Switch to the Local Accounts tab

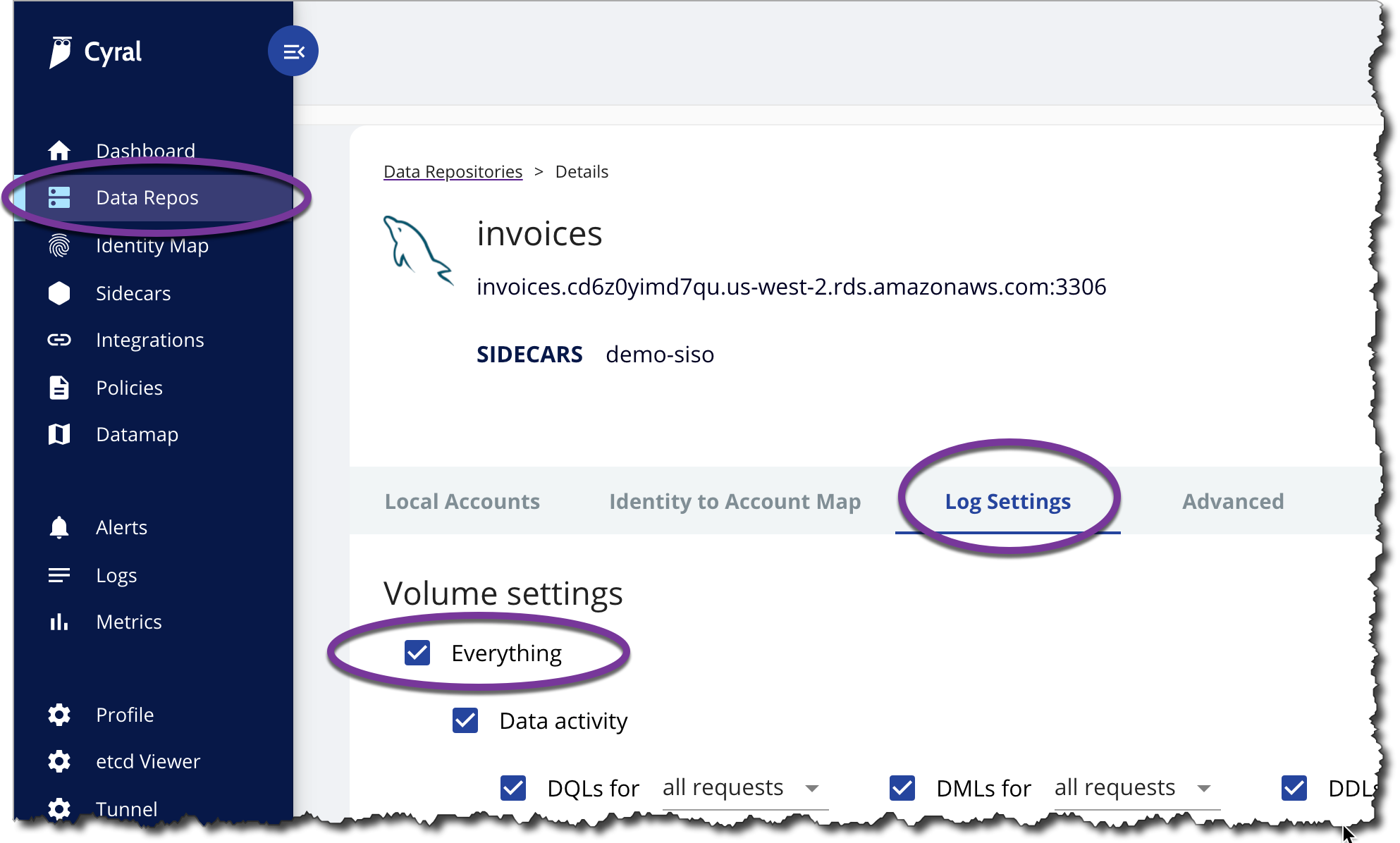462,501
